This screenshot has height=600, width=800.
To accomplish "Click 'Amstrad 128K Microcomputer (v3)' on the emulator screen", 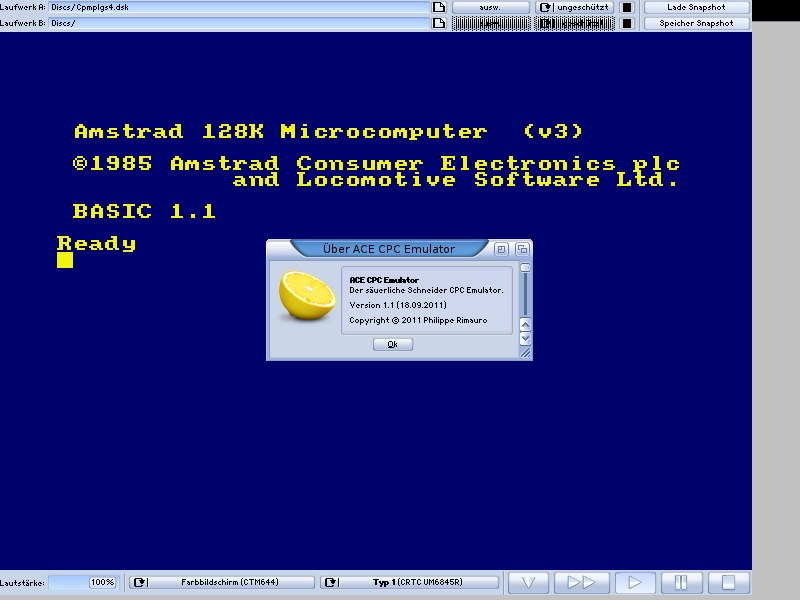I will coord(328,132).
